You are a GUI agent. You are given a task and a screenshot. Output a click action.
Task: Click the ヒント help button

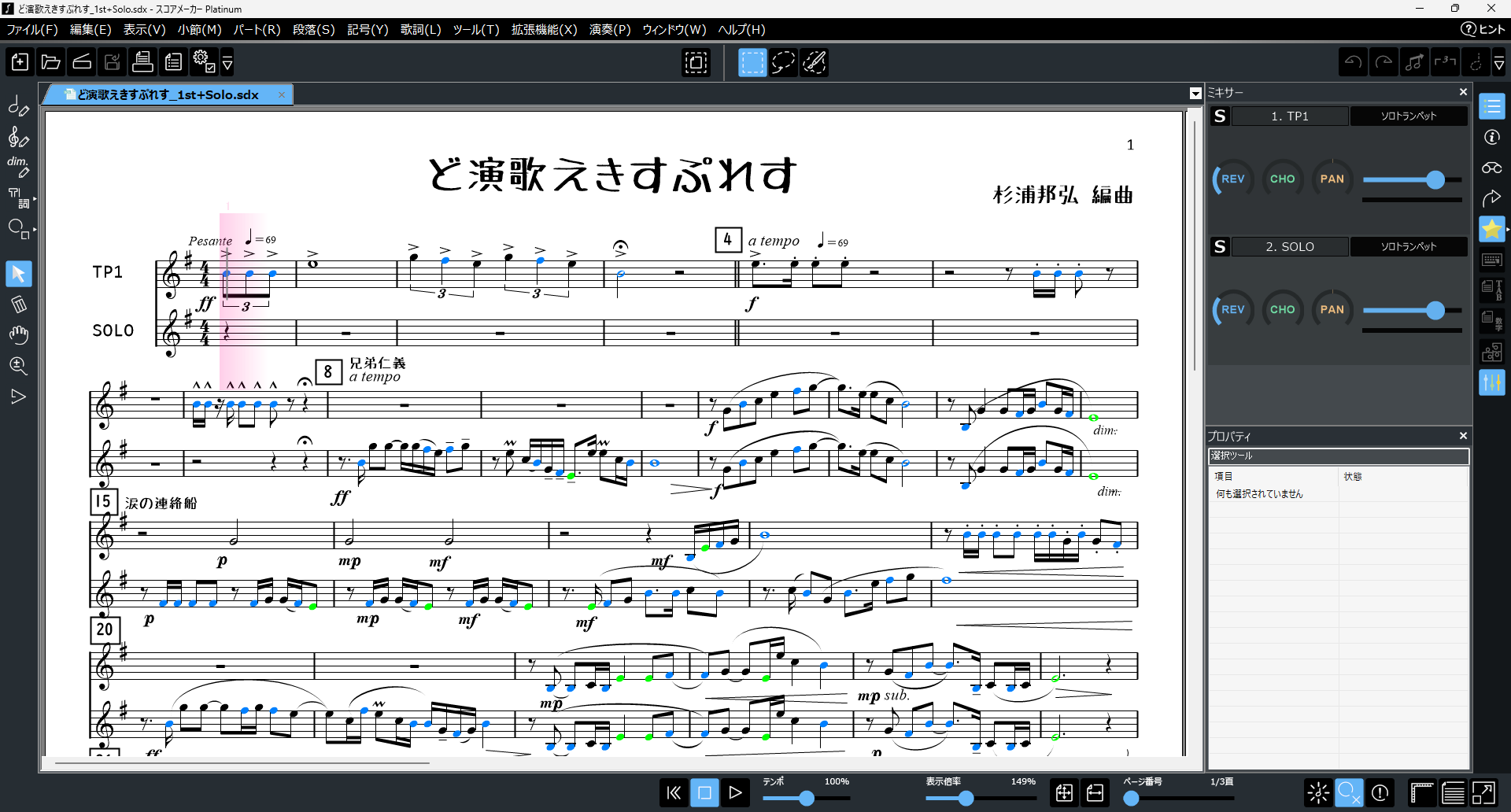click(1483, 30)
